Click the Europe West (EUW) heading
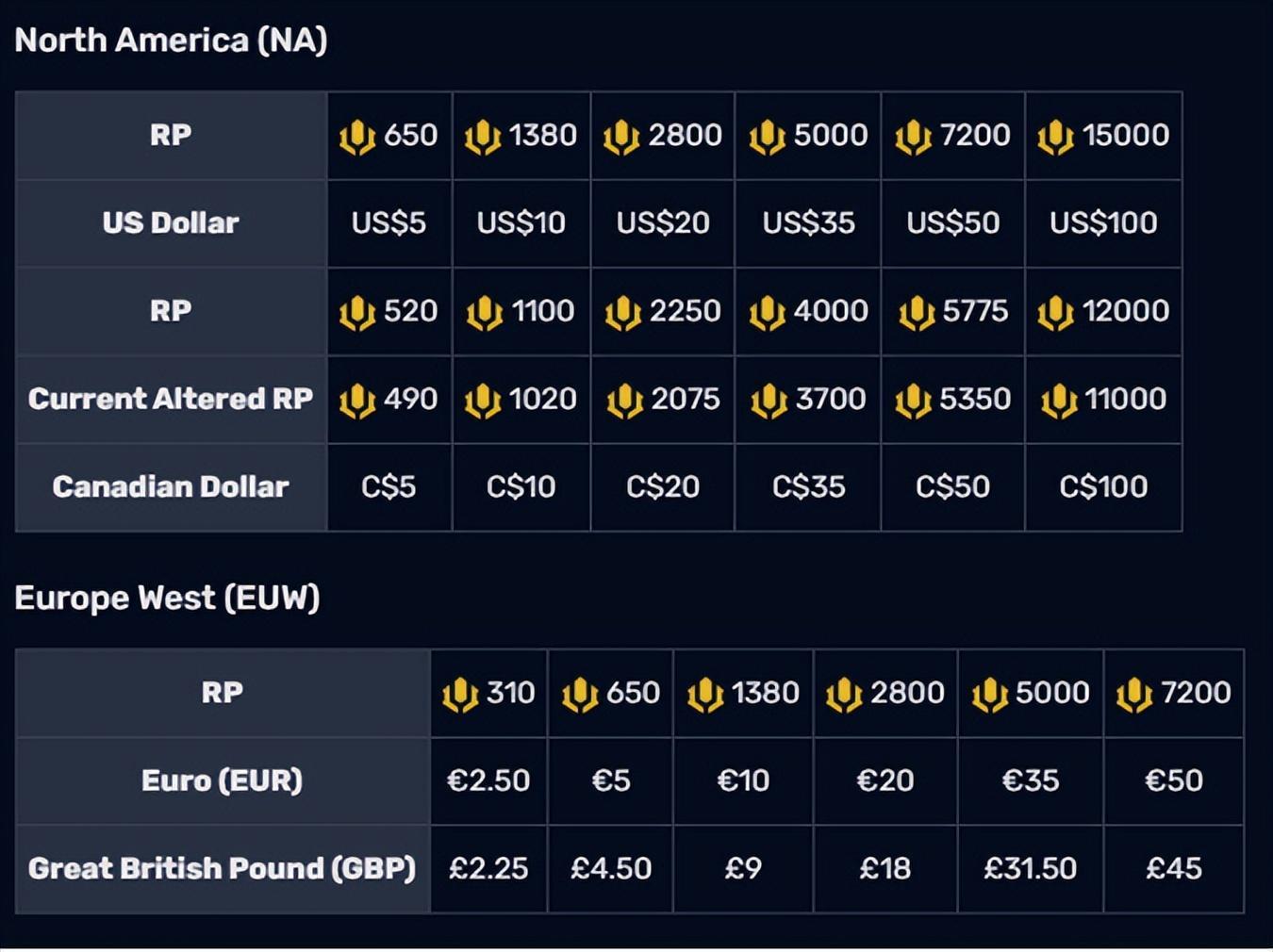Viewport: 1273px width, 952px height. 167,598
